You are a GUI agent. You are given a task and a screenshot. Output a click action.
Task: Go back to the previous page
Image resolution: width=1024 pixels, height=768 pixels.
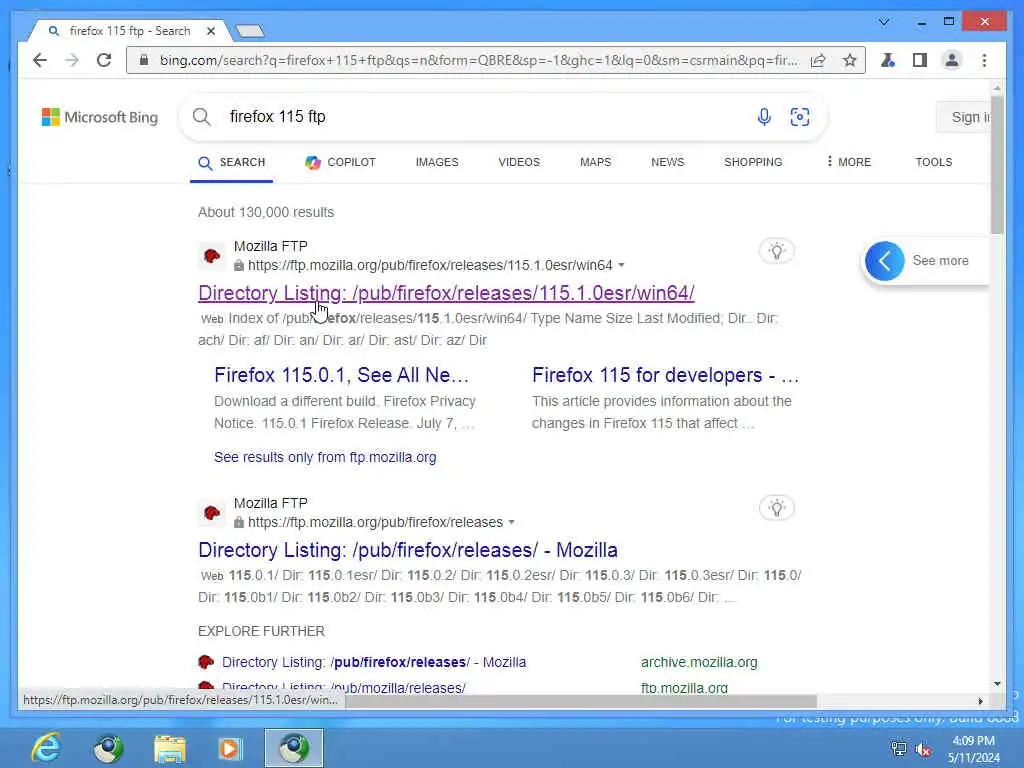(40, 61)
